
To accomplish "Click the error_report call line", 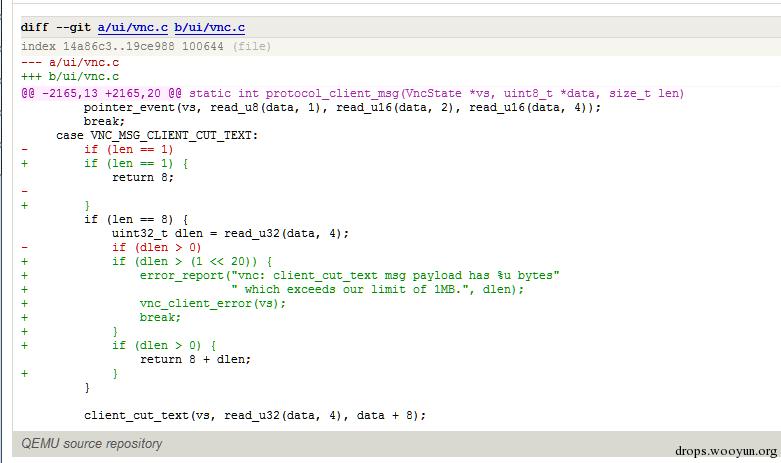I will [350, 275].
